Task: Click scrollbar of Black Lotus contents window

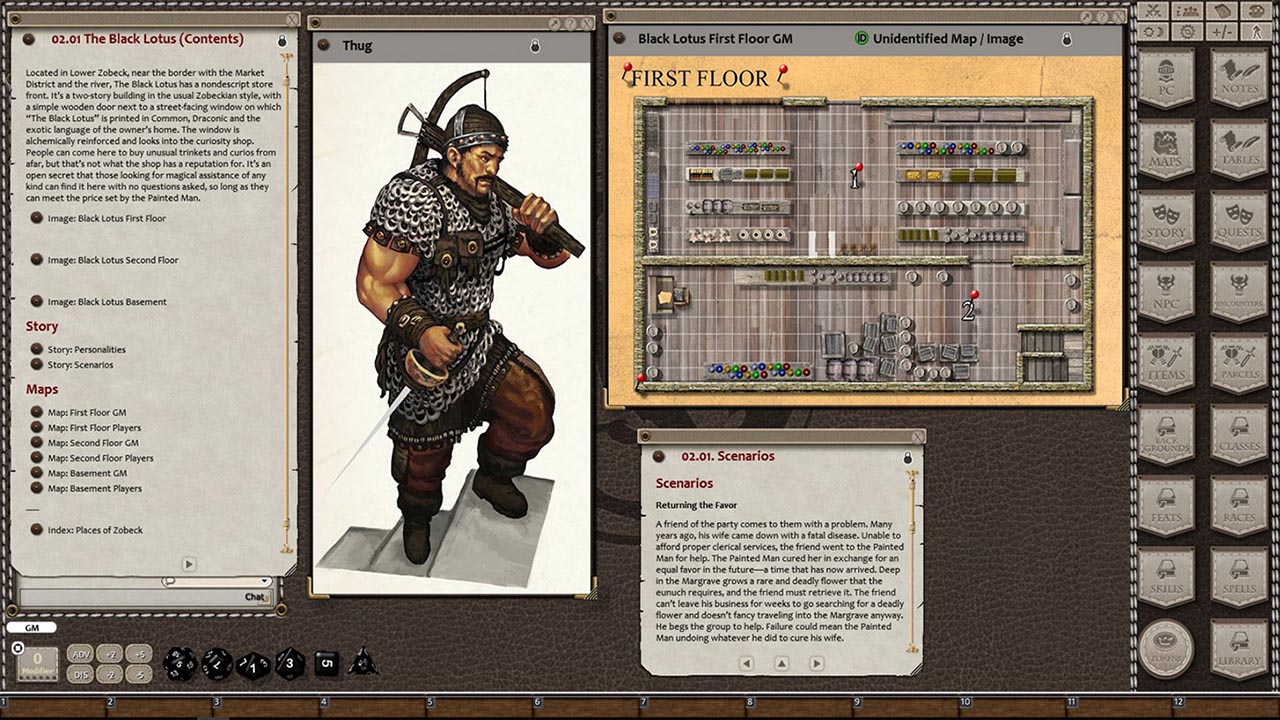Action: click(x=287, y=300)
